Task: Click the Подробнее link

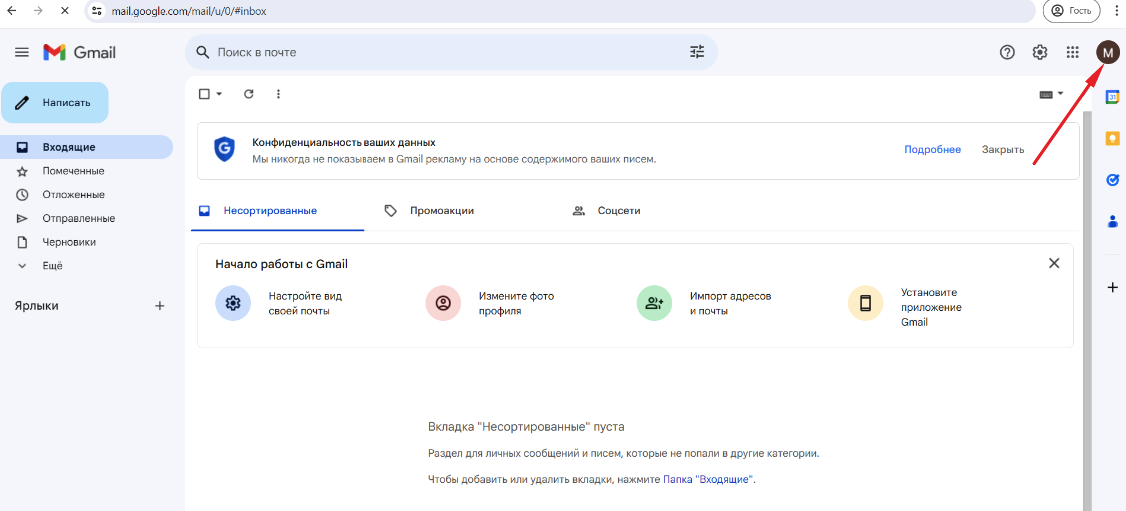Action: tap(932, 149)
